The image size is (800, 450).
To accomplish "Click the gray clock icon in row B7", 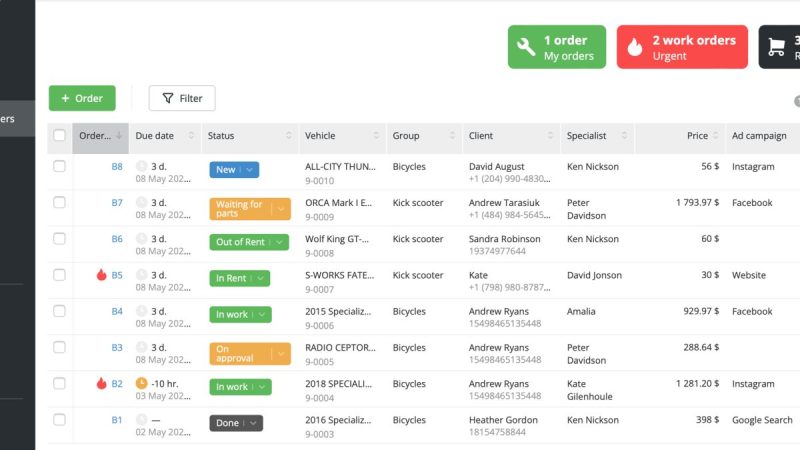I will coord(141,202).
